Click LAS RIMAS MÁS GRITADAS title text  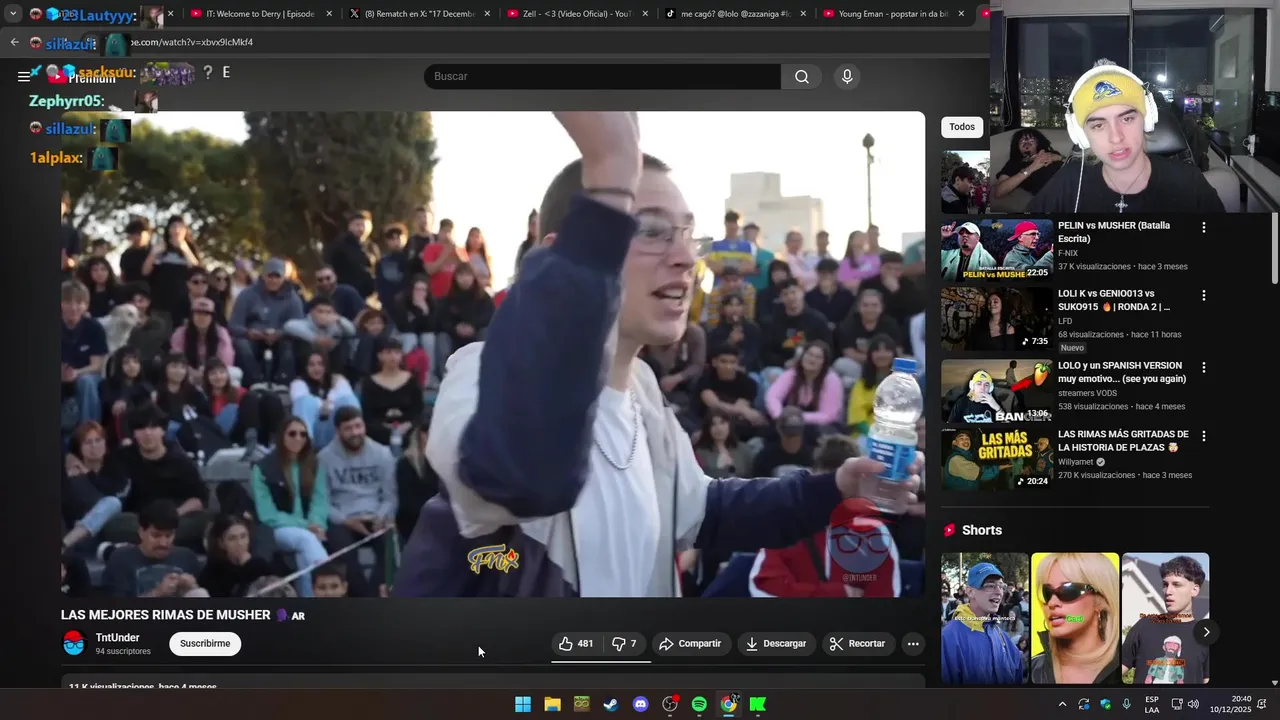point(1124,441)
